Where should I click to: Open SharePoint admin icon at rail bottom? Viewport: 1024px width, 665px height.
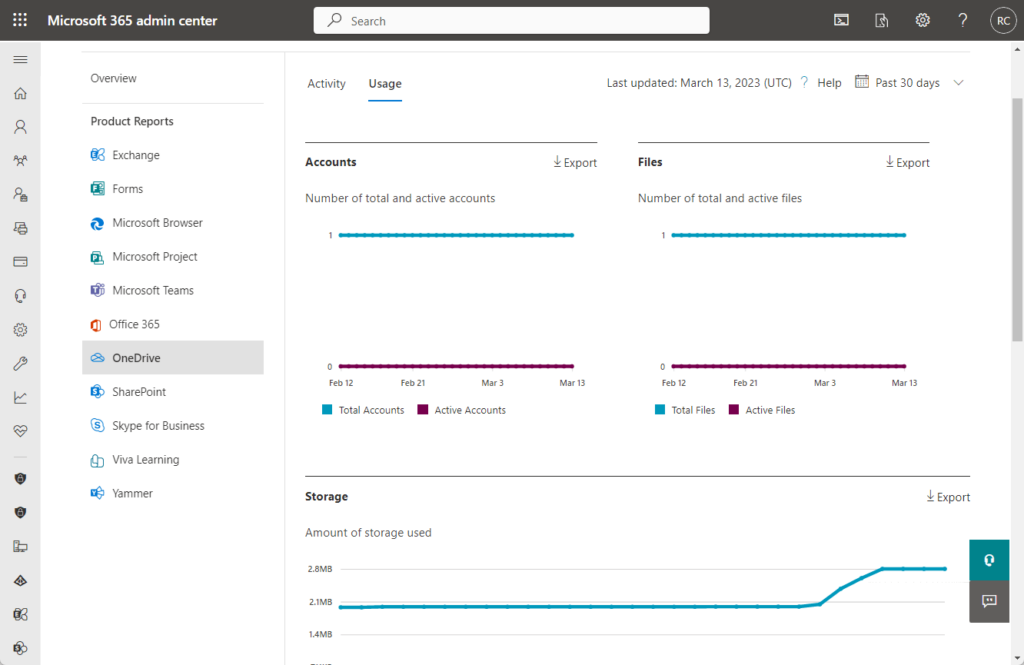tap(20, 648)
